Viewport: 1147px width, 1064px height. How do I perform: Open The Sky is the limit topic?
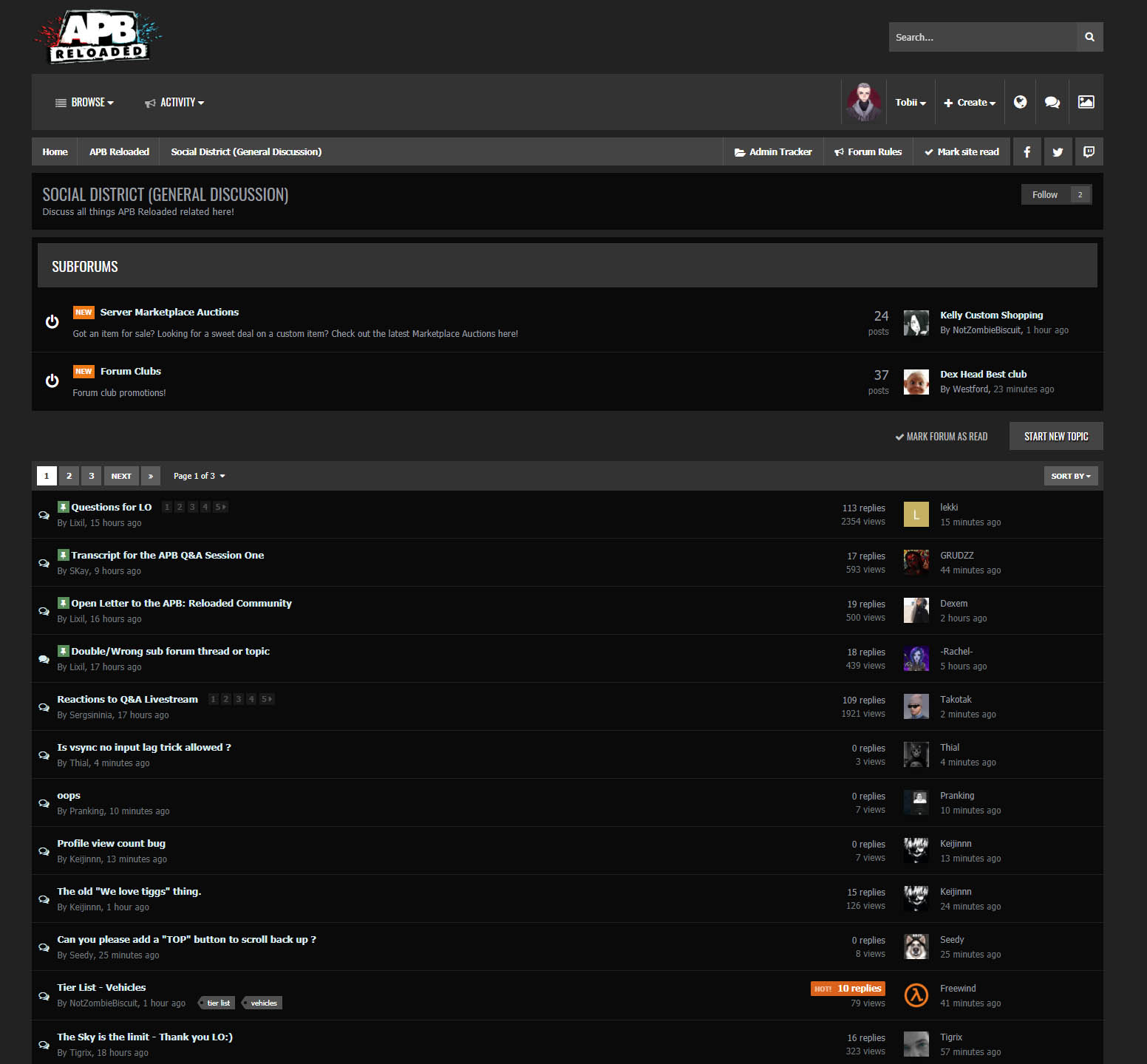click(145, 1037)
